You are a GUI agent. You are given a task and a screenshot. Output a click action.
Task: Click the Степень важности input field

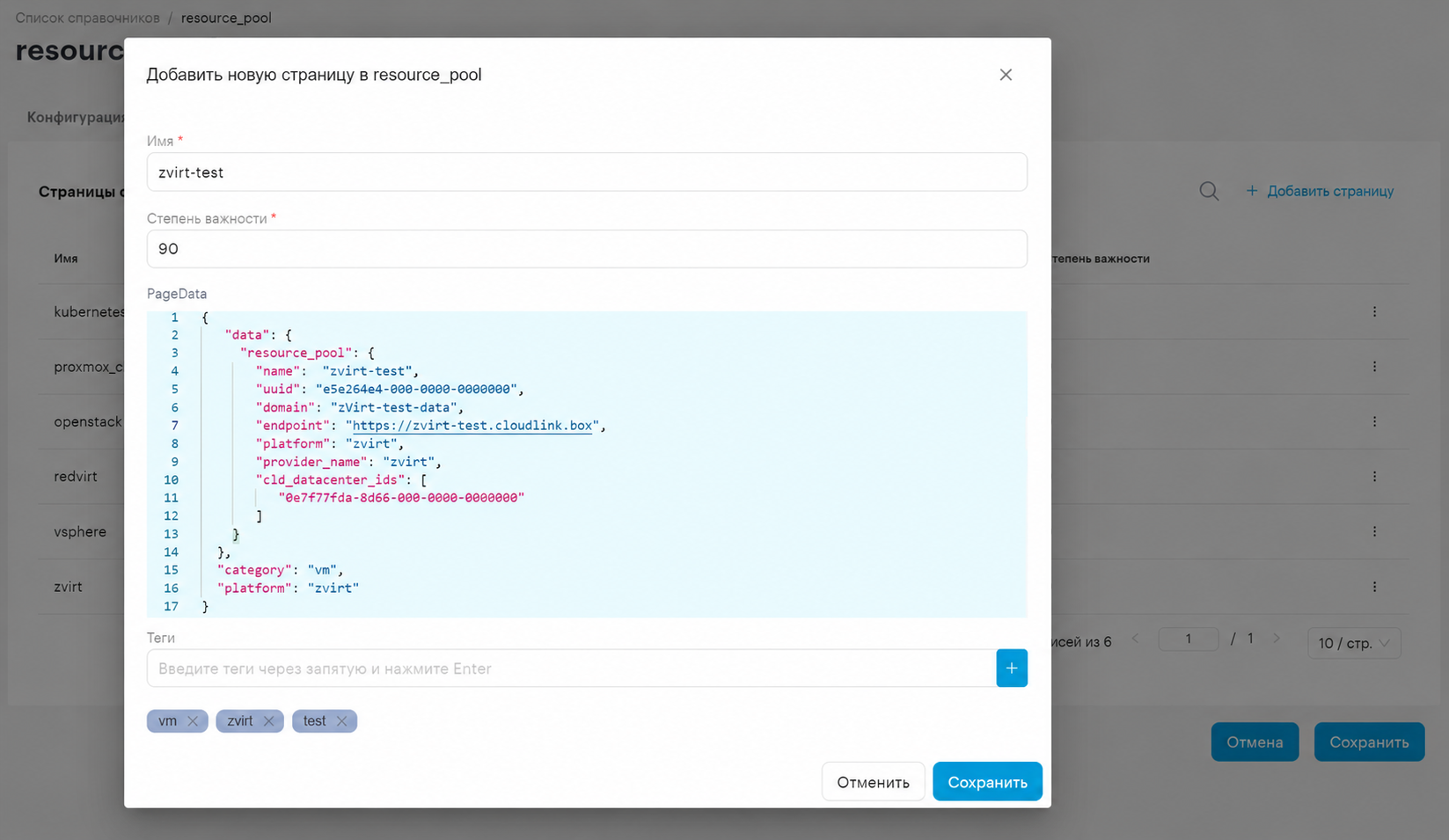pyautogui.click(x=587, y=249)
